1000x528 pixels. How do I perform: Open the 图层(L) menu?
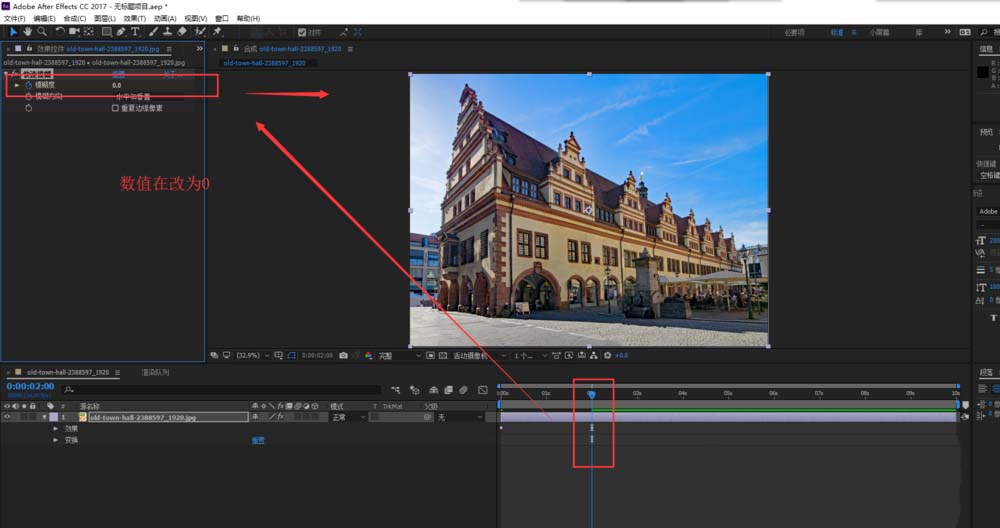tap(104, 18)
